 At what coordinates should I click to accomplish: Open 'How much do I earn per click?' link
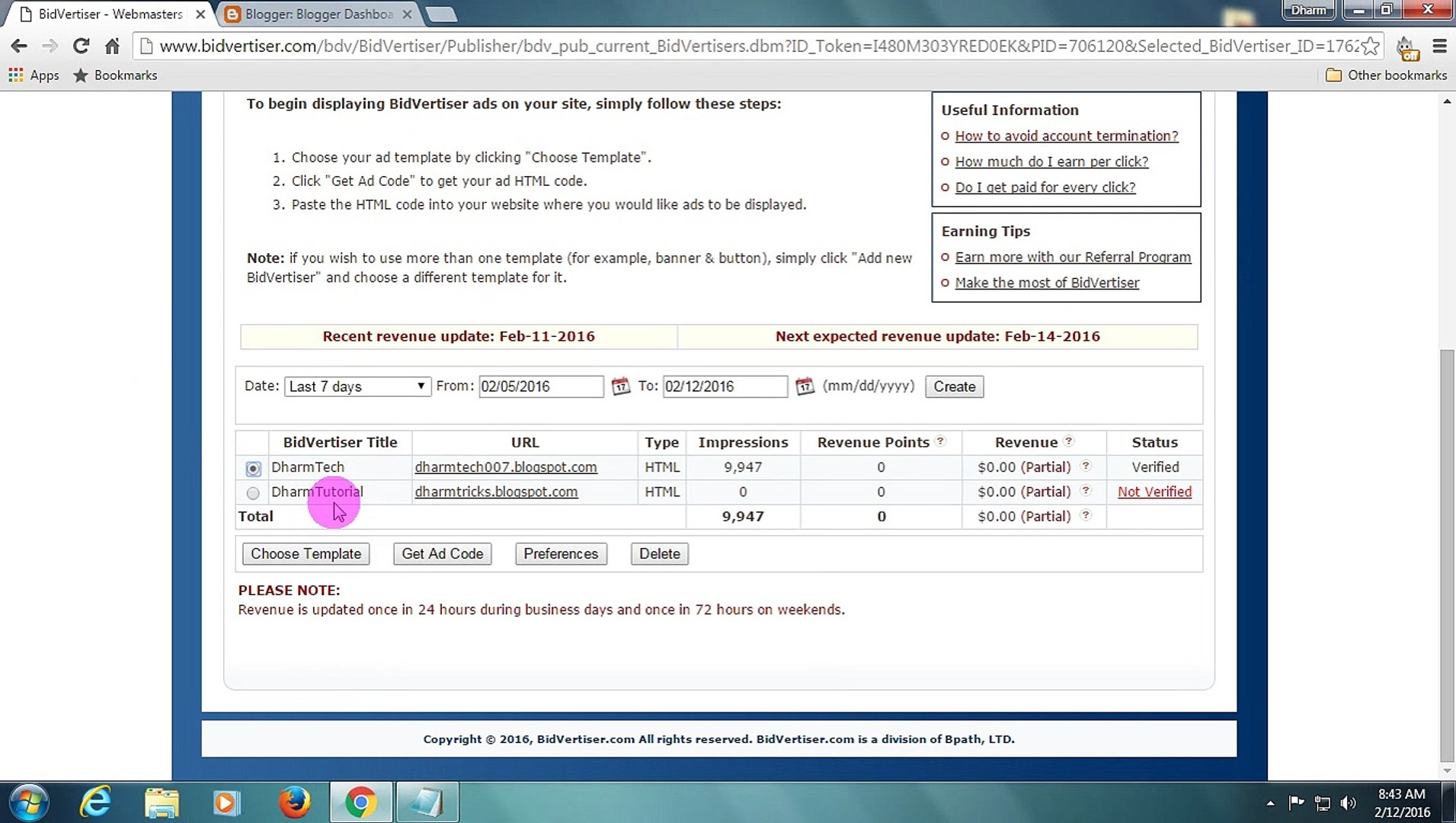1051,162
